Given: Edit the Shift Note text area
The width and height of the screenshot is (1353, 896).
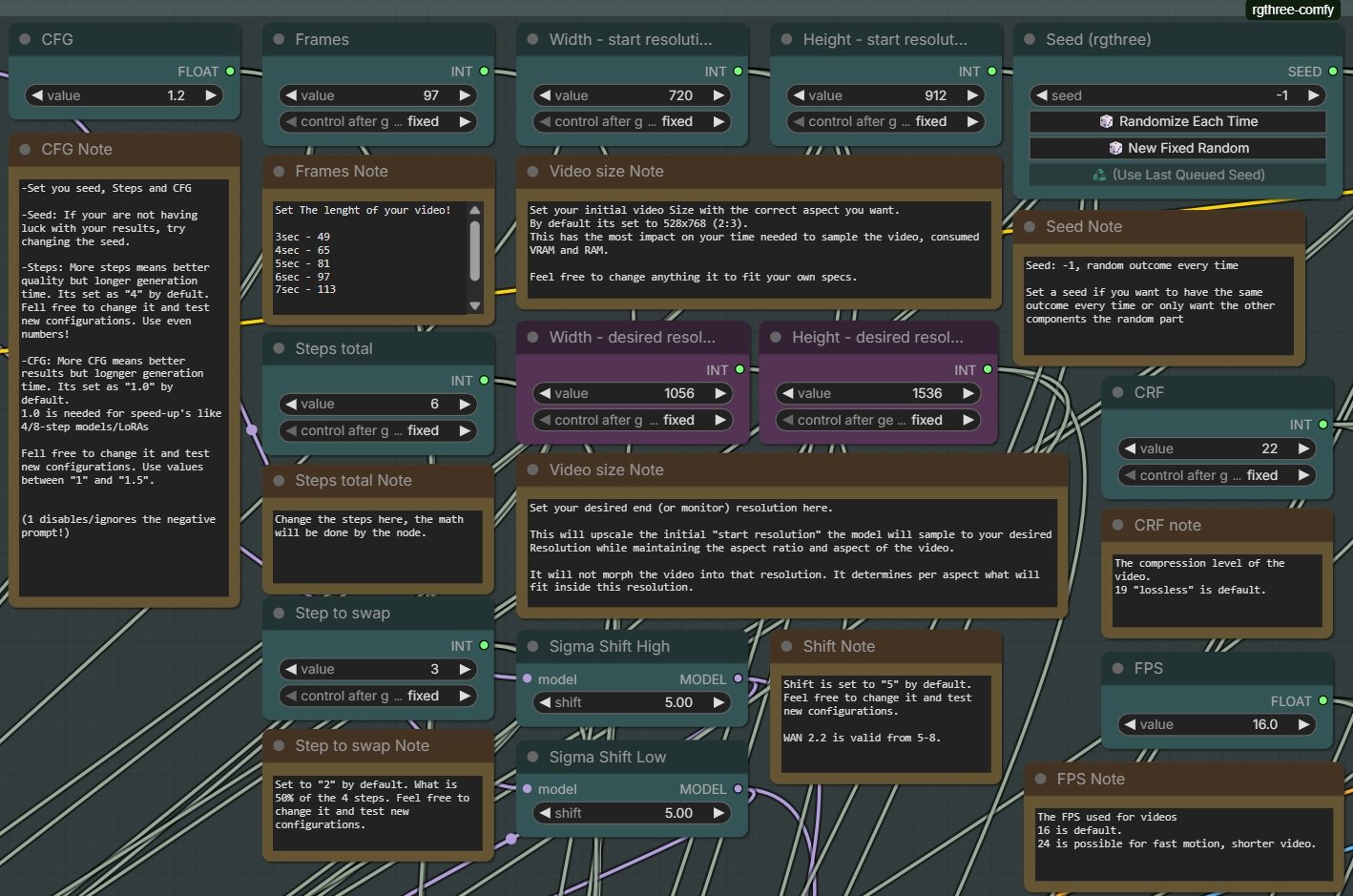Looking at the screenshot, I should point(885,722).
